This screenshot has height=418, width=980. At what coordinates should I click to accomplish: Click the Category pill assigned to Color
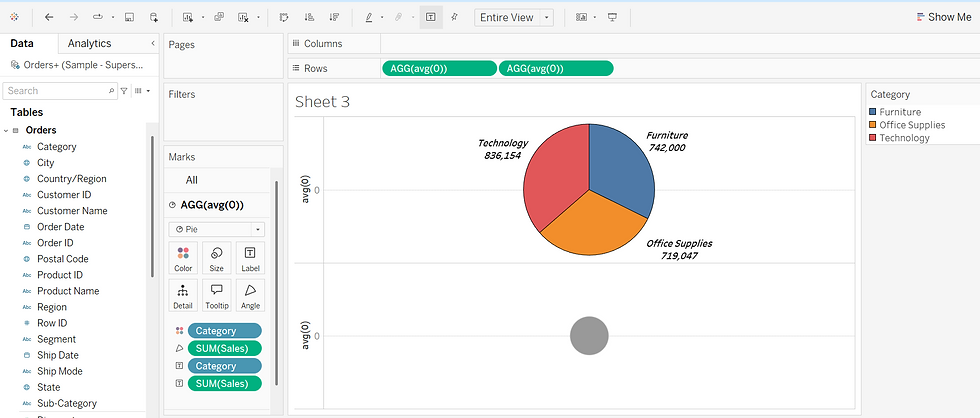pos(224,331)
